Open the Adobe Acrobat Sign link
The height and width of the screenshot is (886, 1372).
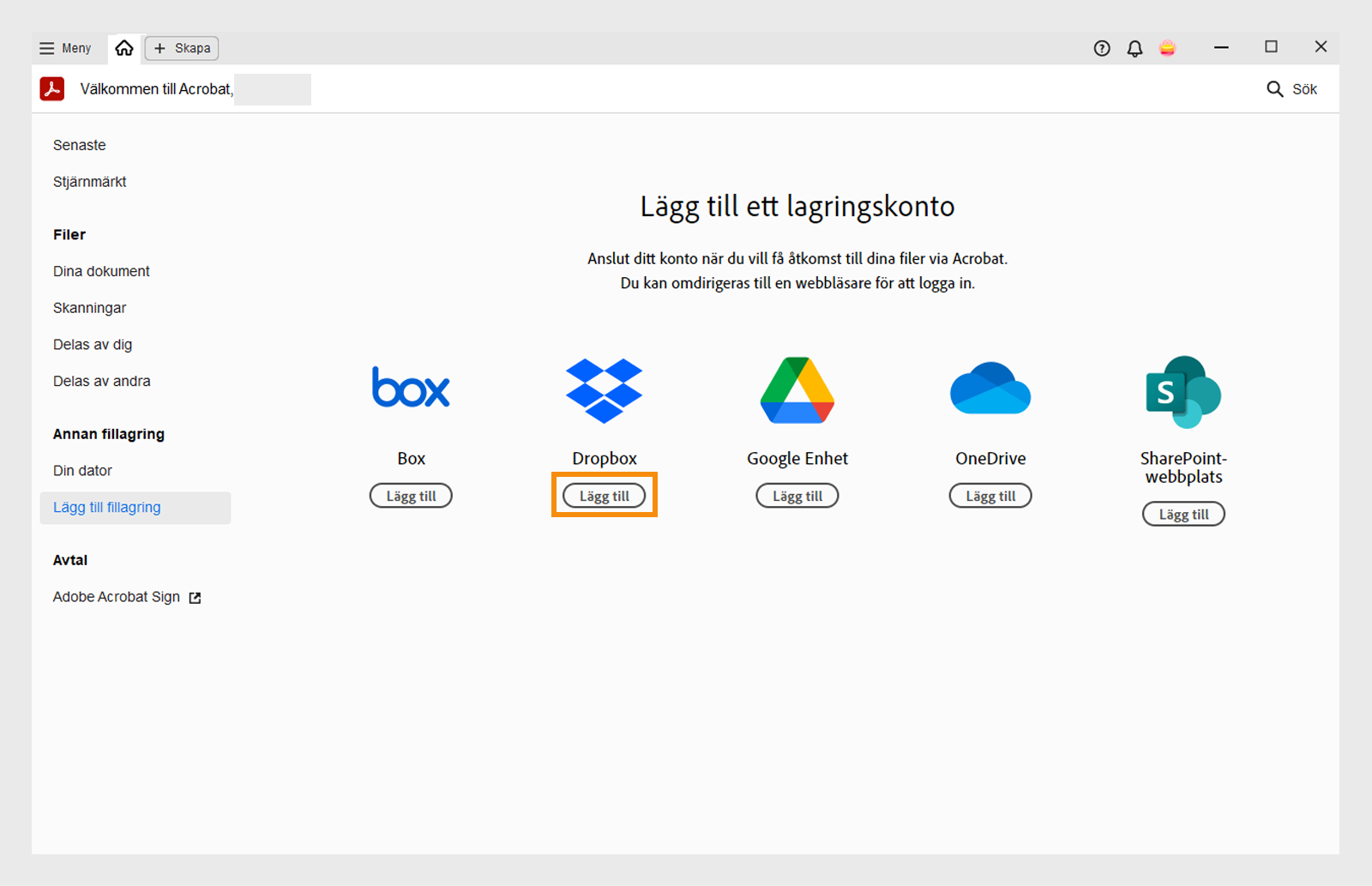tap(116, 596)
